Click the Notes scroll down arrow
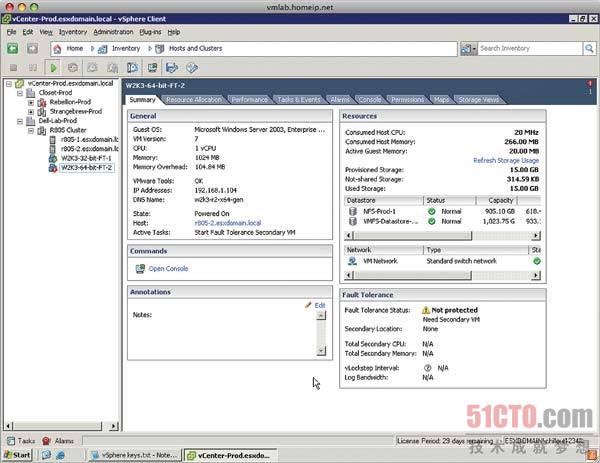The image size is (600, 463). point(321,351)
